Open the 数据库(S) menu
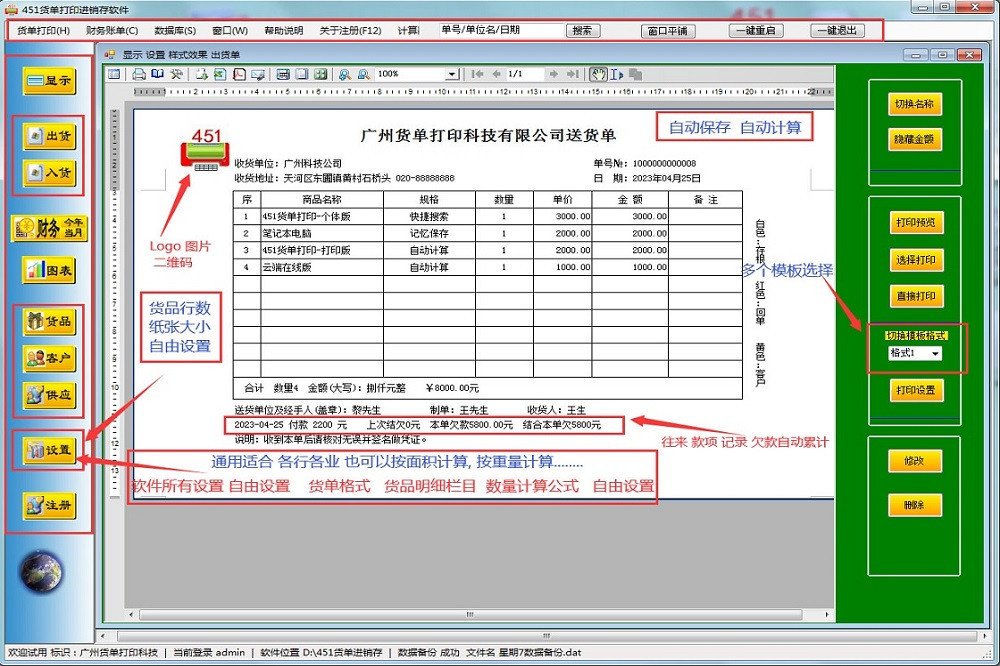The width and height of the screenshot is (1000, 666). [175, 31]
